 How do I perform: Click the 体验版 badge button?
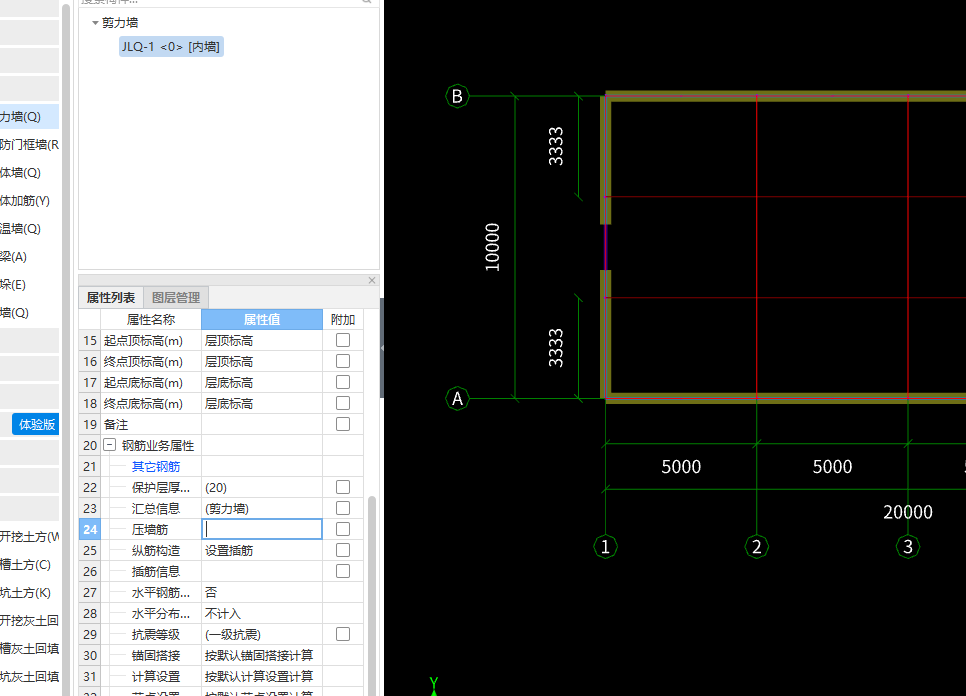click(36, 424)
